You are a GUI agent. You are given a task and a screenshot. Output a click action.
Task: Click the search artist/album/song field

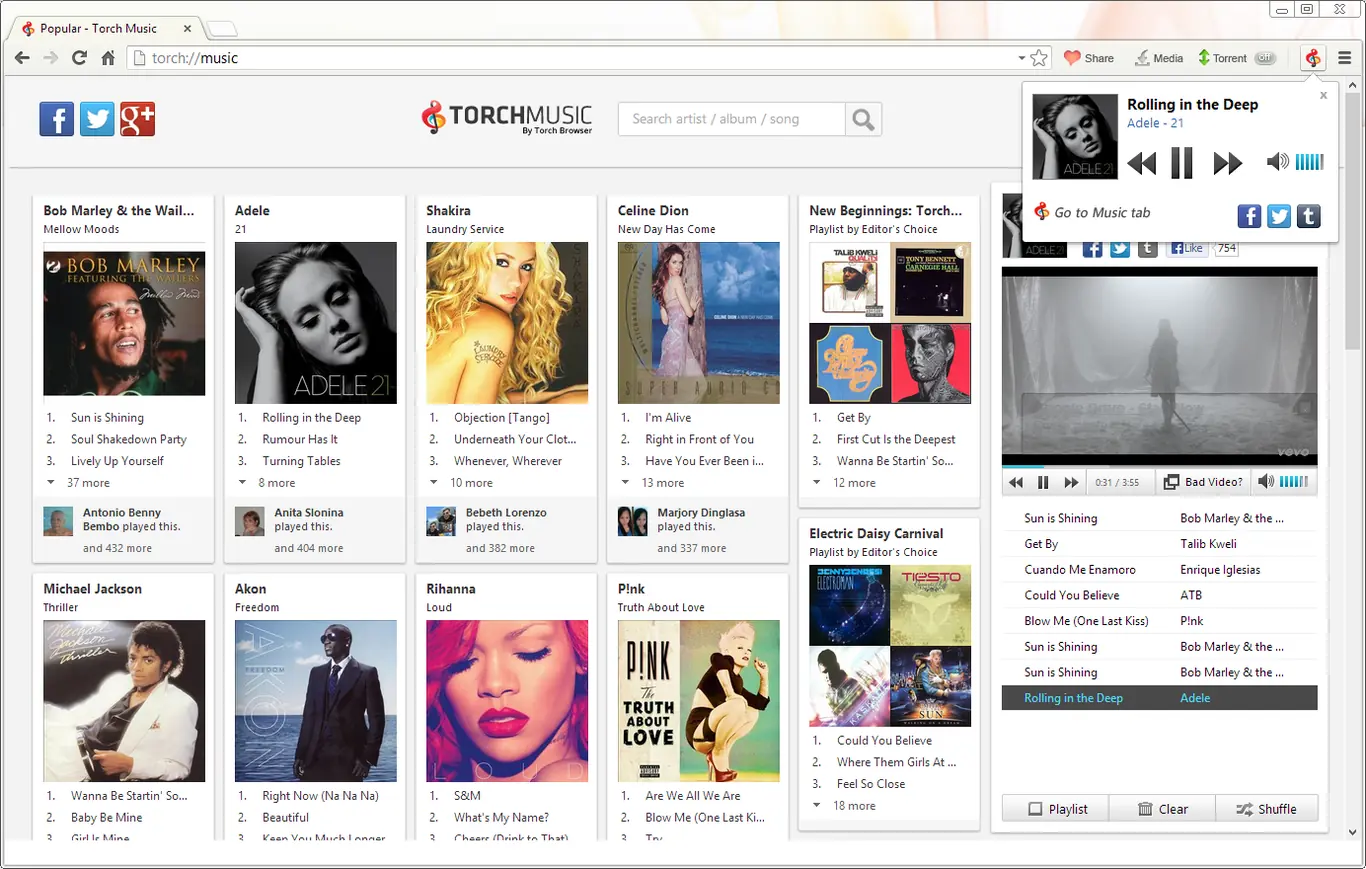tap(731, 119)
